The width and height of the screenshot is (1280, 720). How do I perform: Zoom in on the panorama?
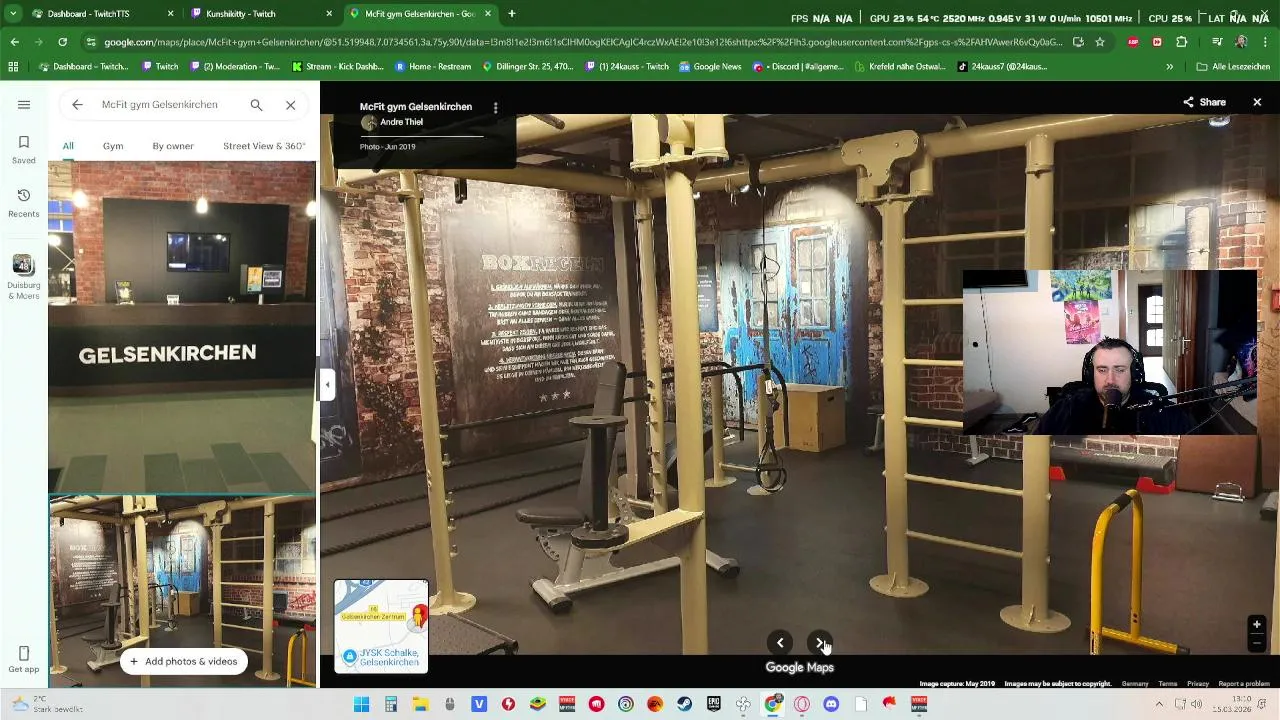coord(1257,625)
